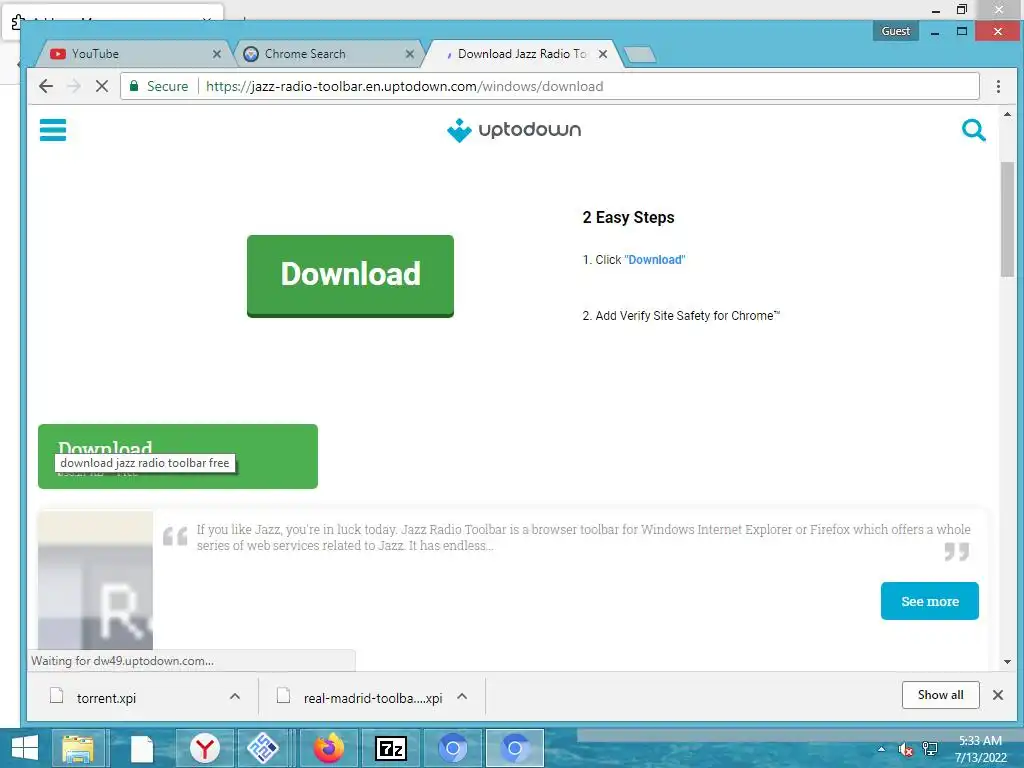The height and width of the screenshot is (768, 1024).
Task: Click the uptodown search magnifier icon
Action: pos(973,130)
